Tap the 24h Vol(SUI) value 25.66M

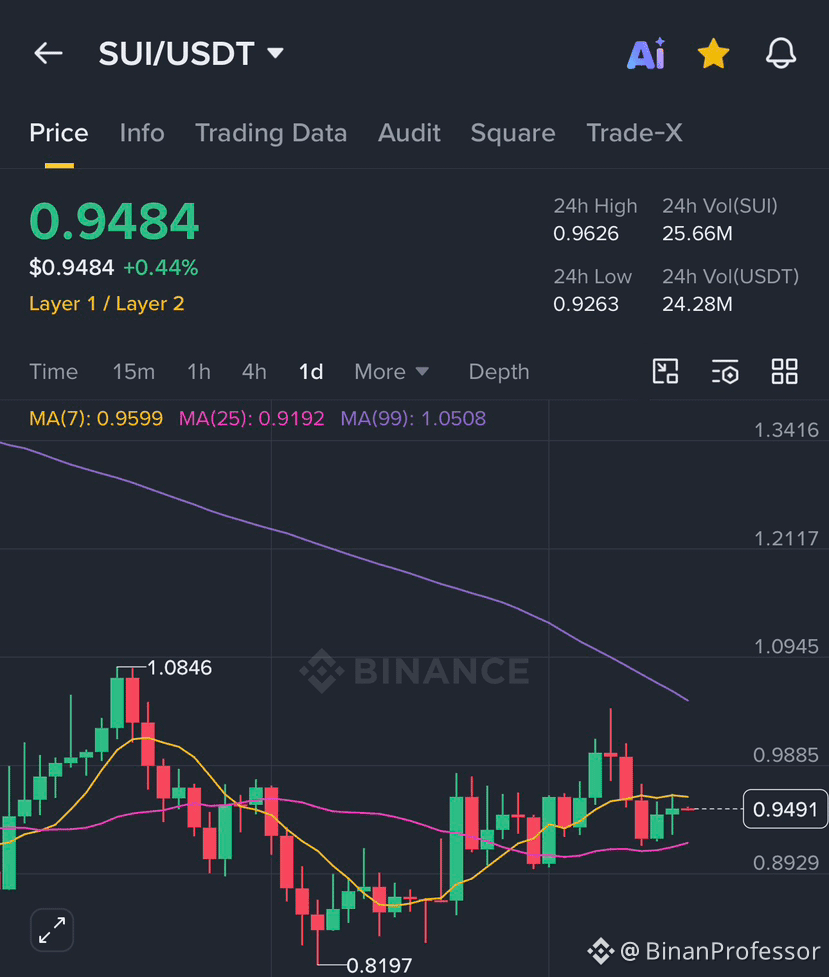coord(697,234)
